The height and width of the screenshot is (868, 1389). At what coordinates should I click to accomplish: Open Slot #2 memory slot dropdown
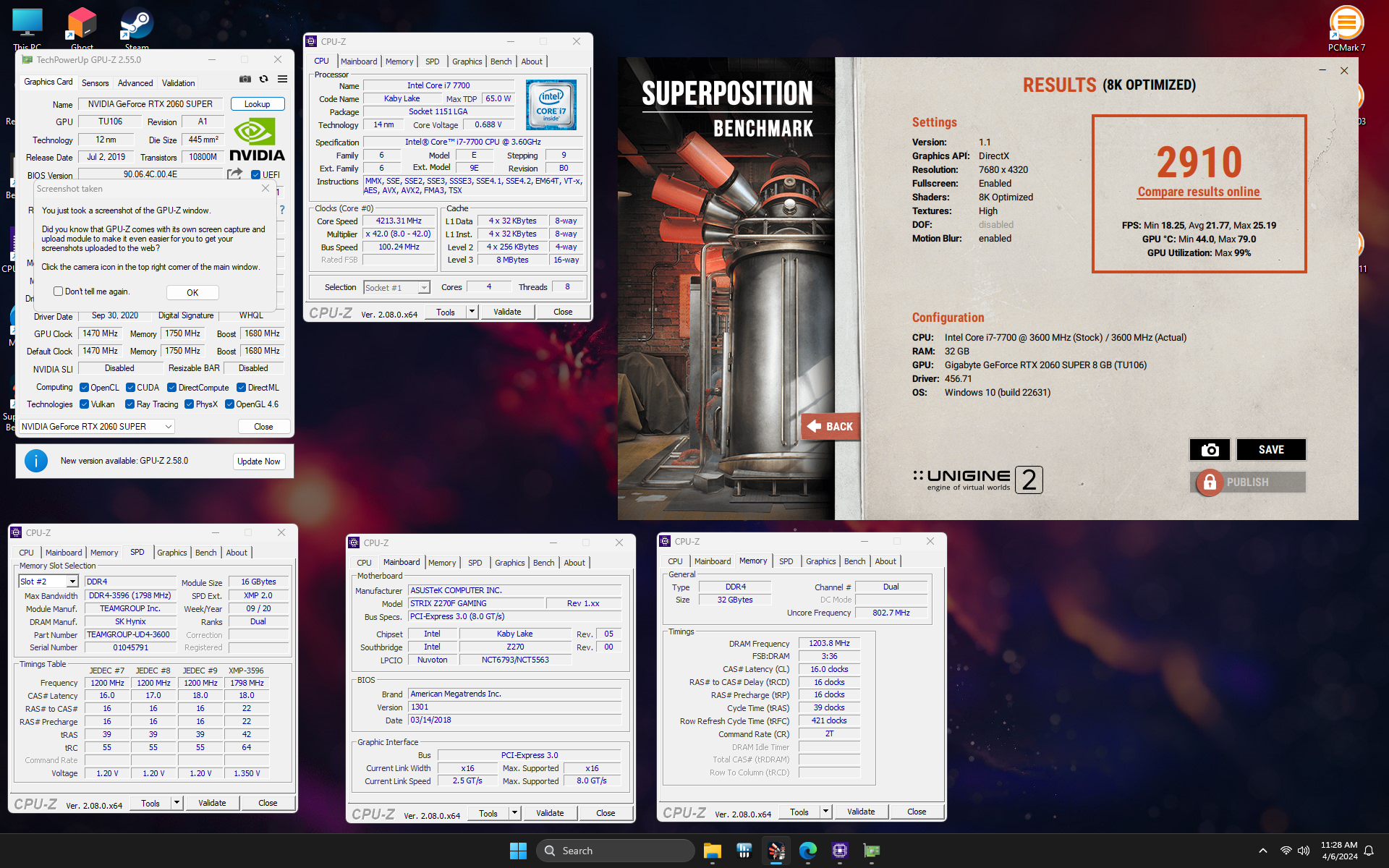48,582
